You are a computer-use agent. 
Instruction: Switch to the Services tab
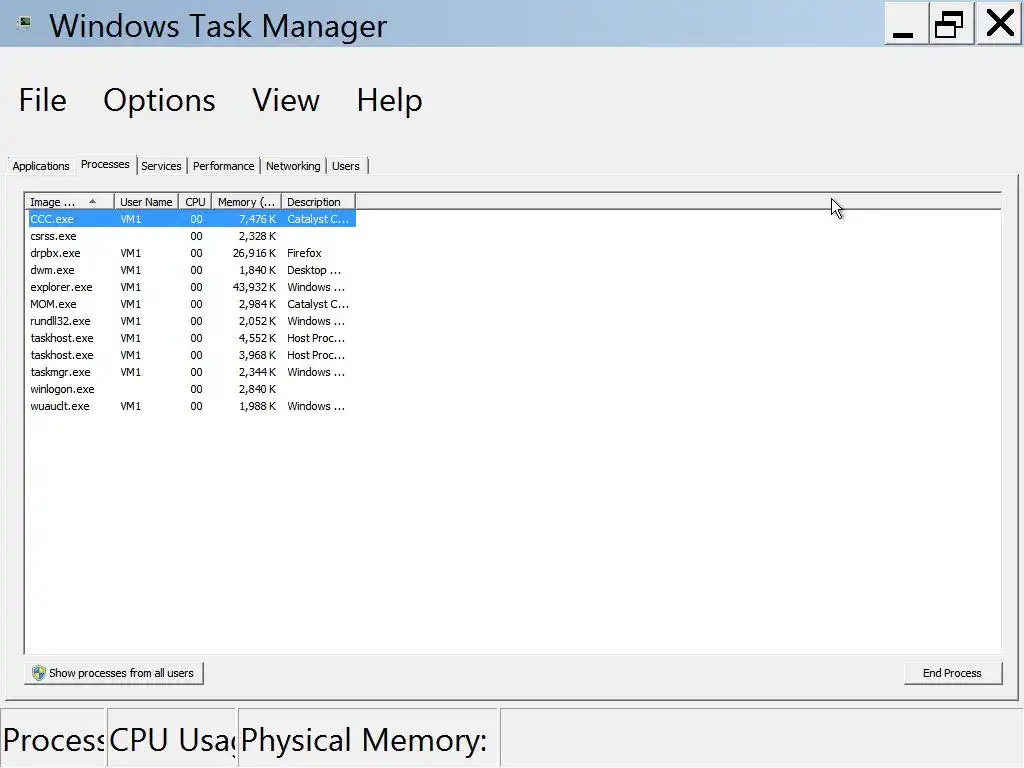(161, 166)
